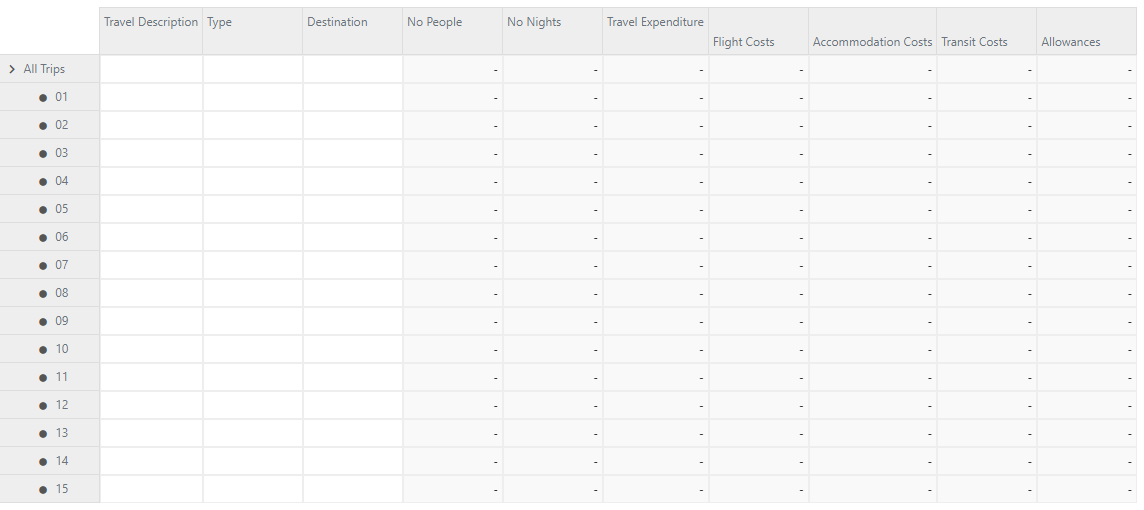The image size is (1144, 510).
Task: Click the No Nights cell for trip 04
Action: 552,181
